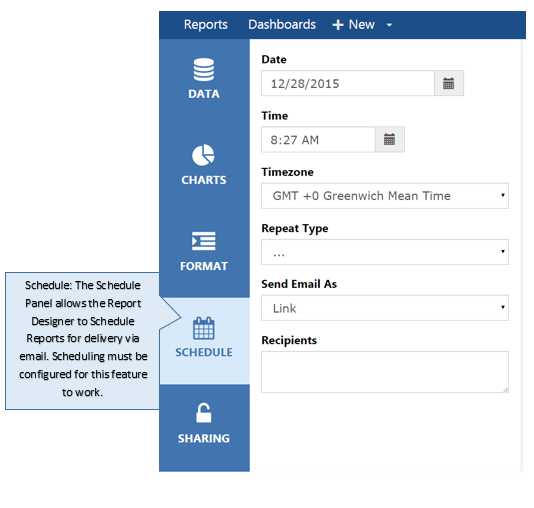Expand the arrow menu after New
The height and width of the screenshot is (508, 534).
(389, 25)
